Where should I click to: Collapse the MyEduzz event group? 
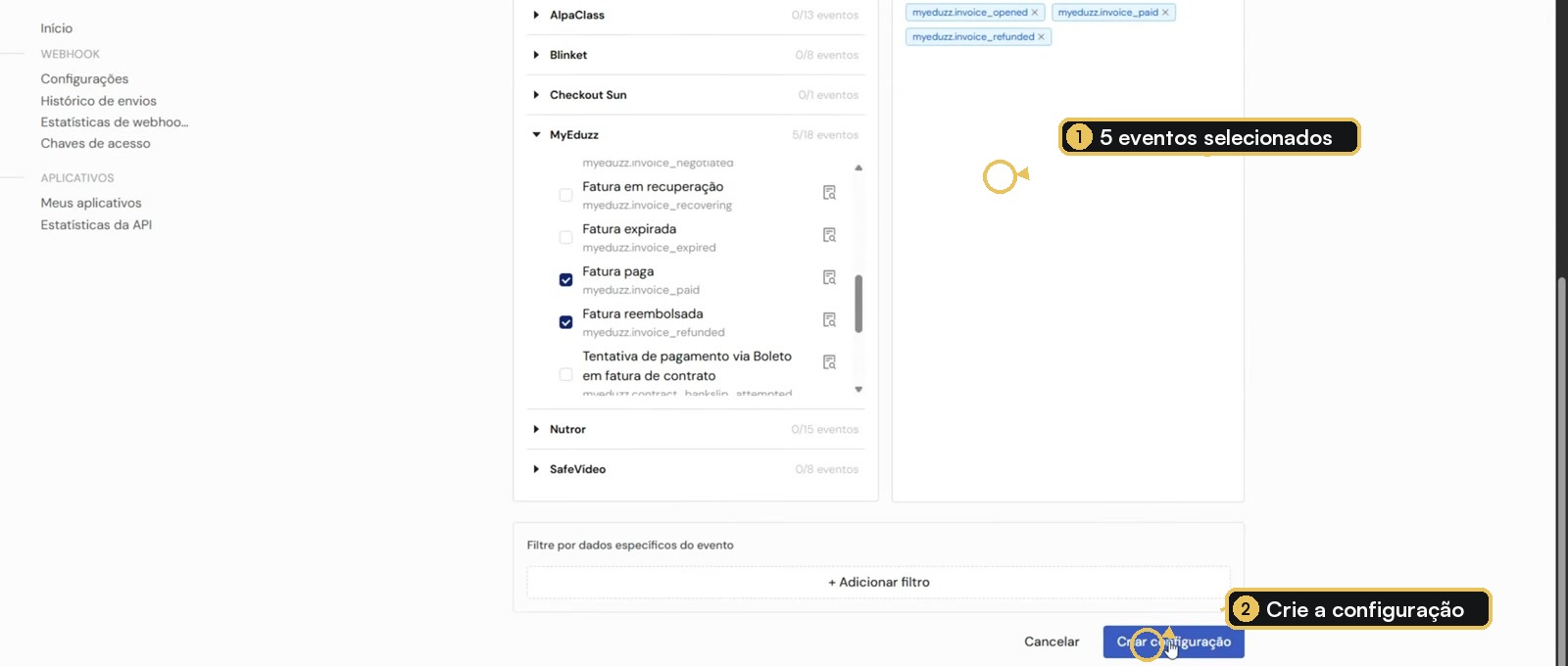(536, 135)
